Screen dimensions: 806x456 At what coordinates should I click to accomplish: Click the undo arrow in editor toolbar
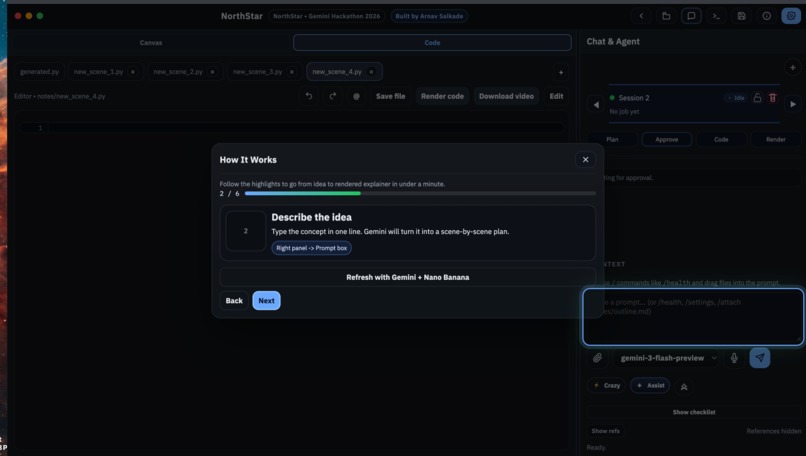coord(309,96)
